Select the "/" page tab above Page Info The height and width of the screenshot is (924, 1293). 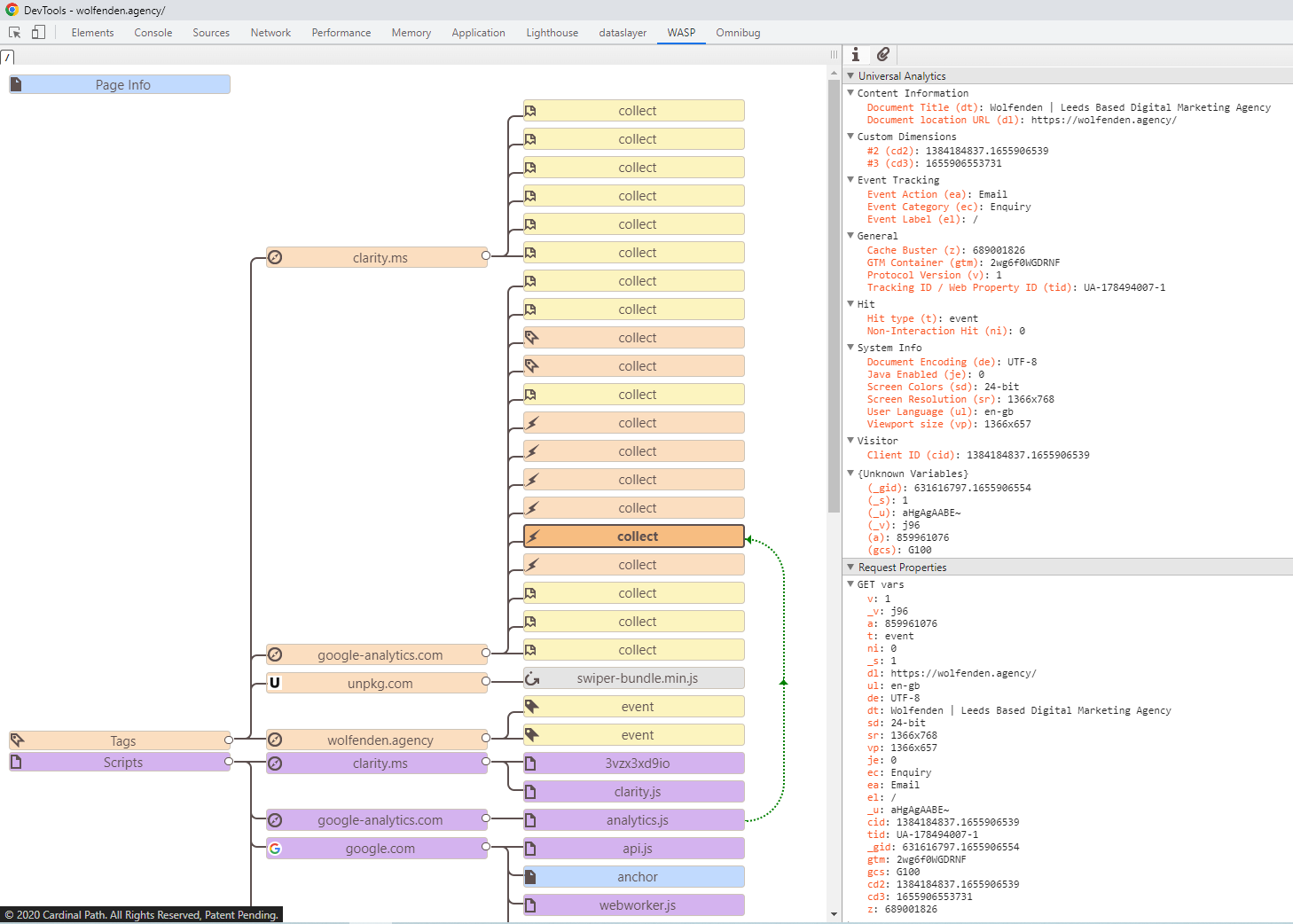(7, 58)
